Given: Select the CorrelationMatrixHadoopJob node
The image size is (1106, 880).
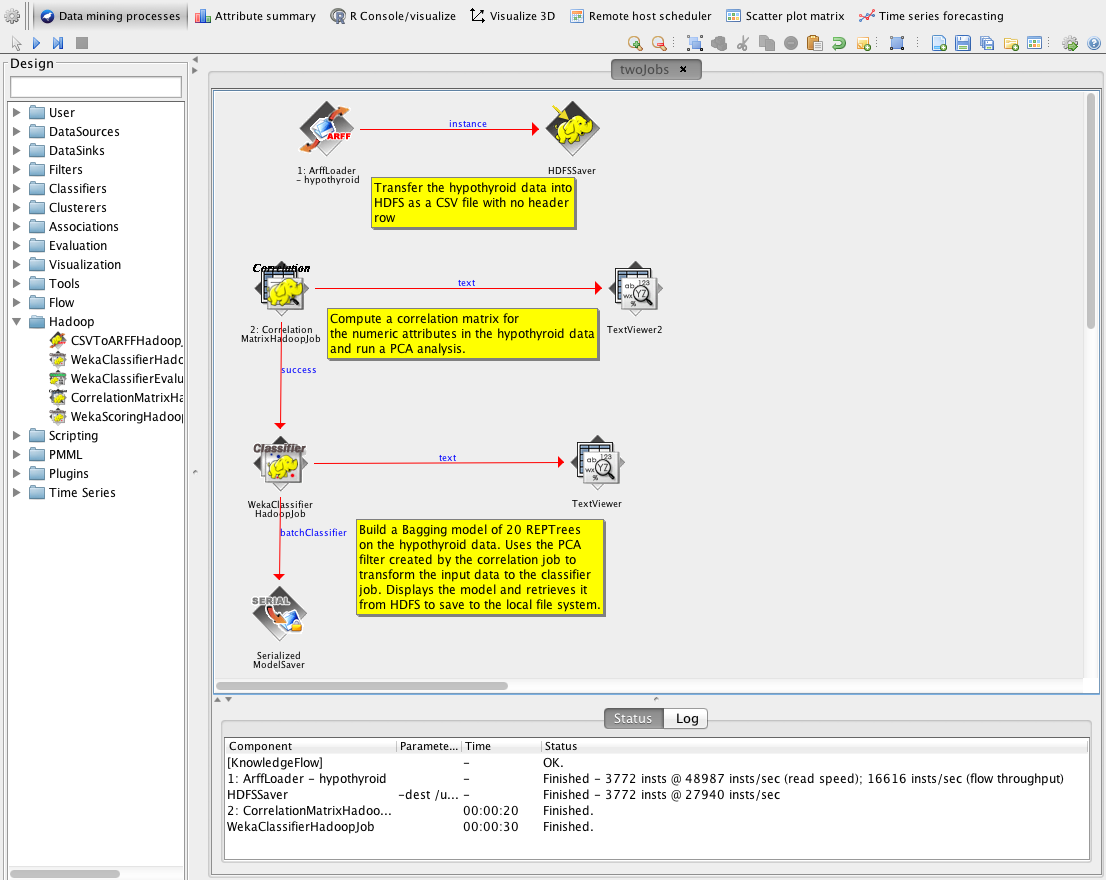Looking at the screenshot, I should click(x=281, y=288).
